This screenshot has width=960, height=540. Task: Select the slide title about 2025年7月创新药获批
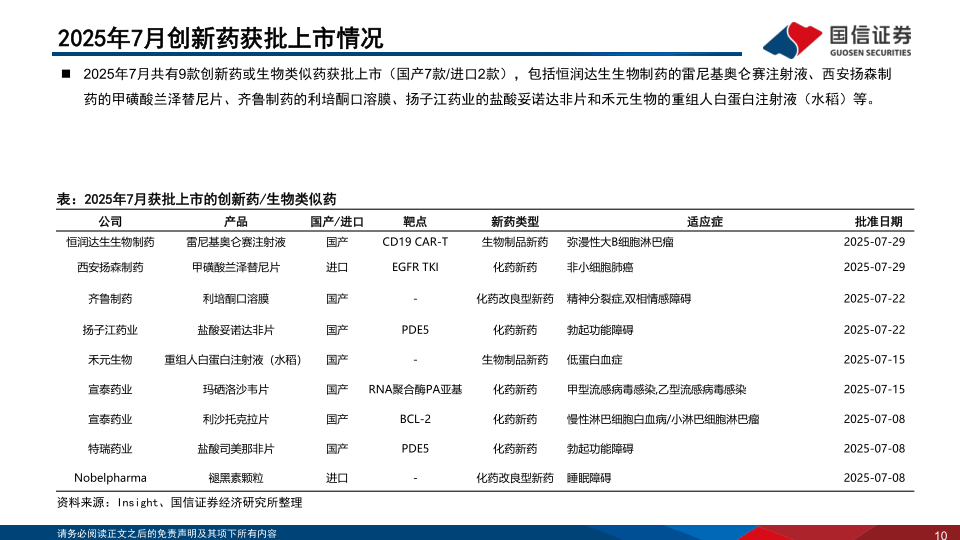coord(220,38)
